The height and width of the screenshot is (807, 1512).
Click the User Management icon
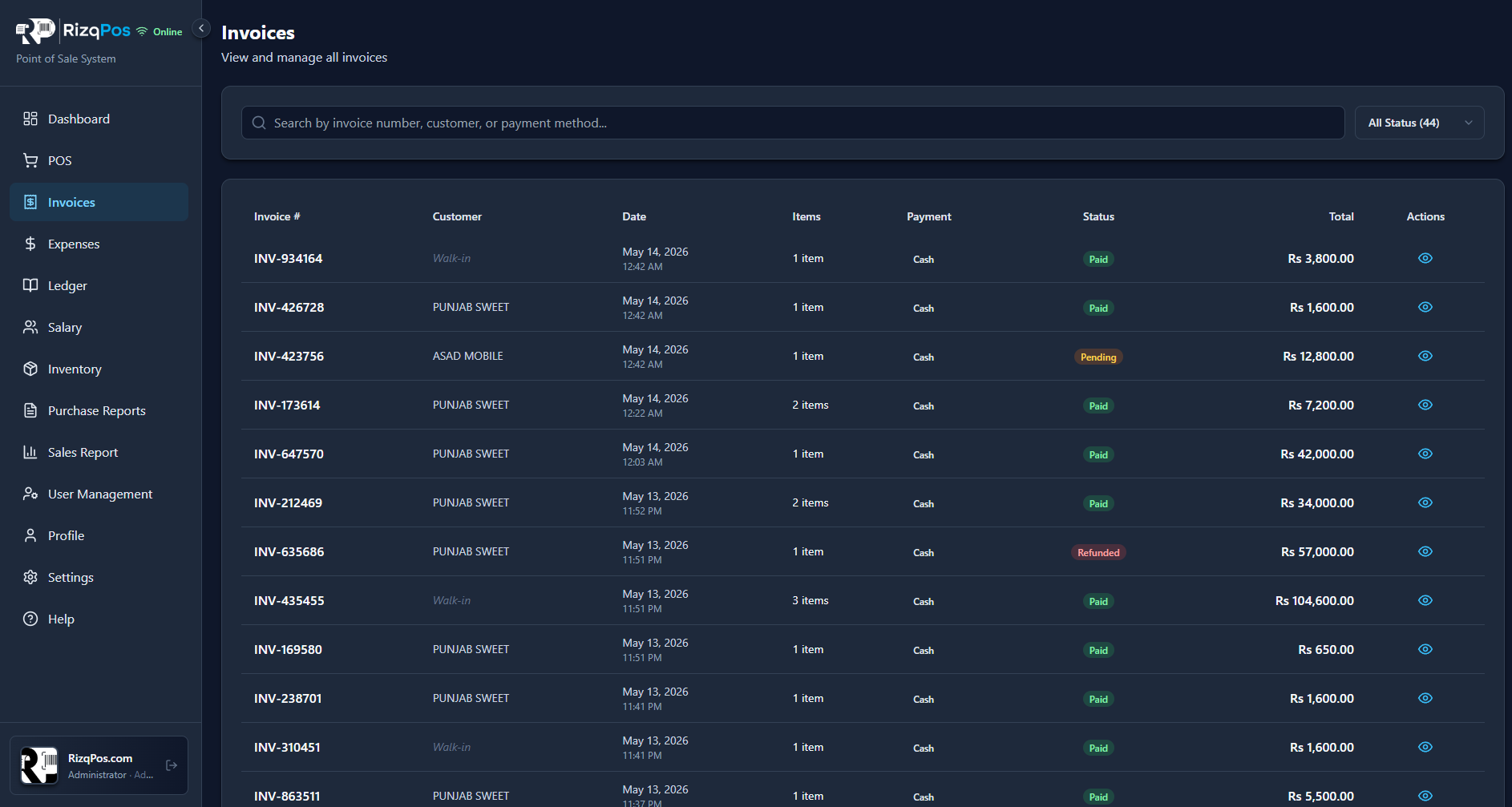30,494
